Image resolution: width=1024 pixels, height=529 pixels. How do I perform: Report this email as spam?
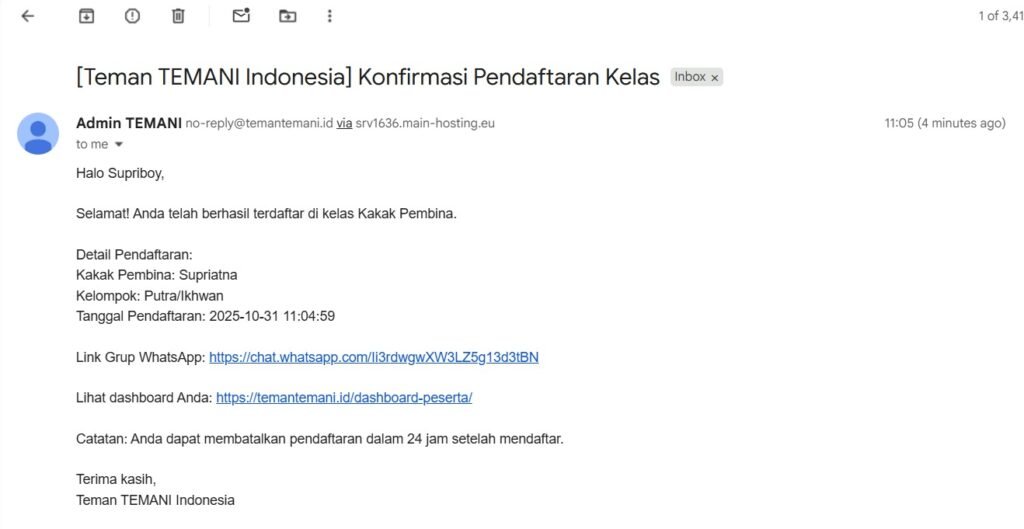point(132,16)
